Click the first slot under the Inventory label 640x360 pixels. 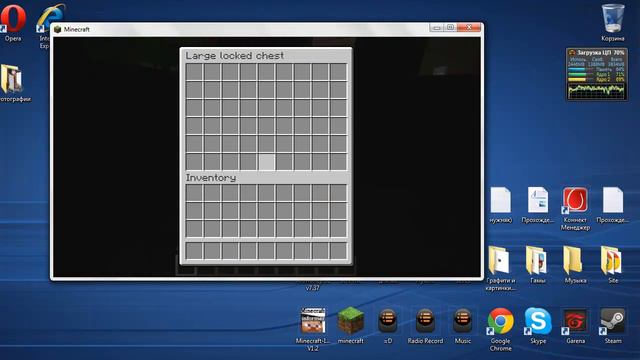pyautogui.click(x=194, y=193)
